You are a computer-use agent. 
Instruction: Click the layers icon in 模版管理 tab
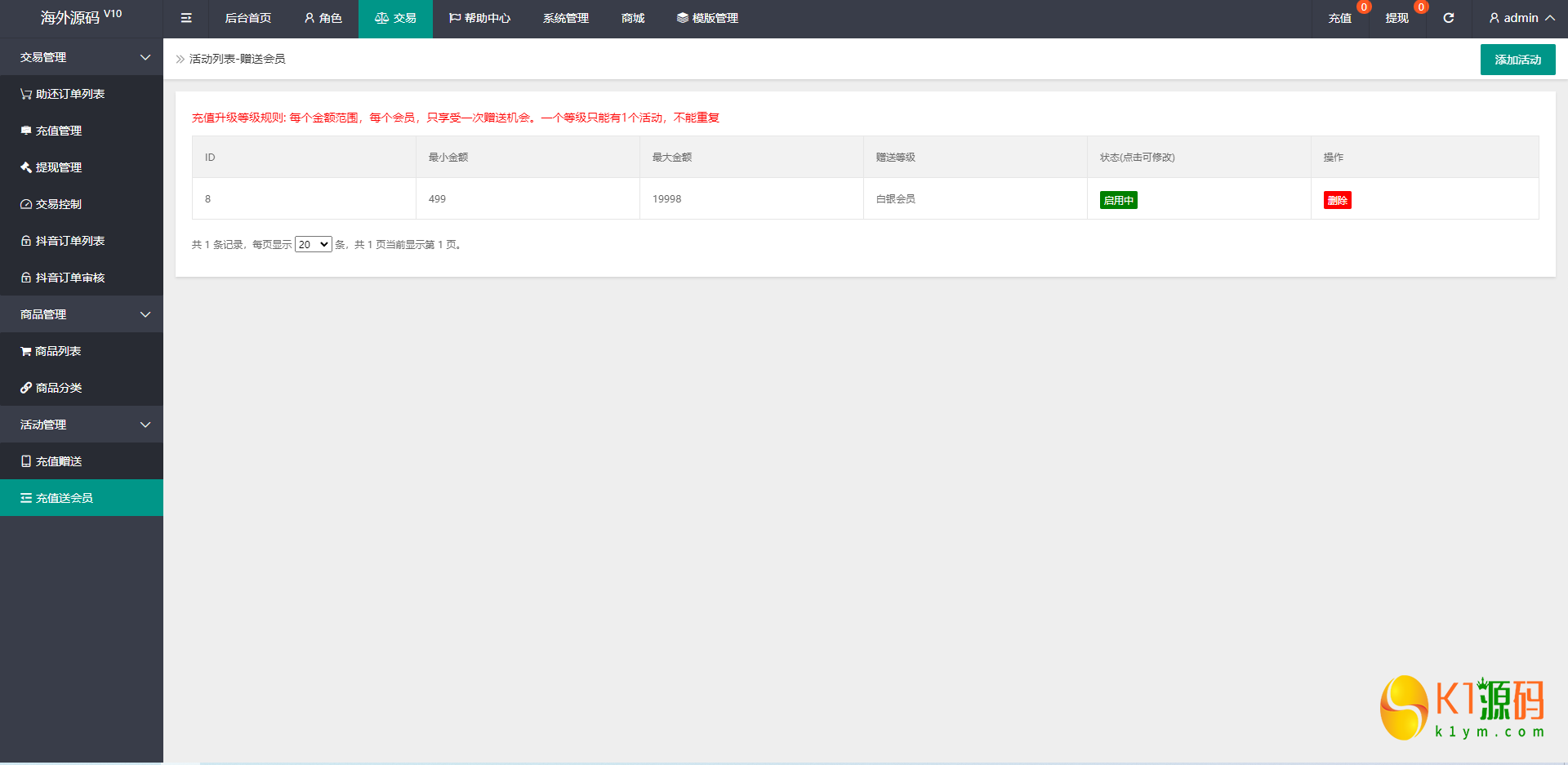coord(683,18)
